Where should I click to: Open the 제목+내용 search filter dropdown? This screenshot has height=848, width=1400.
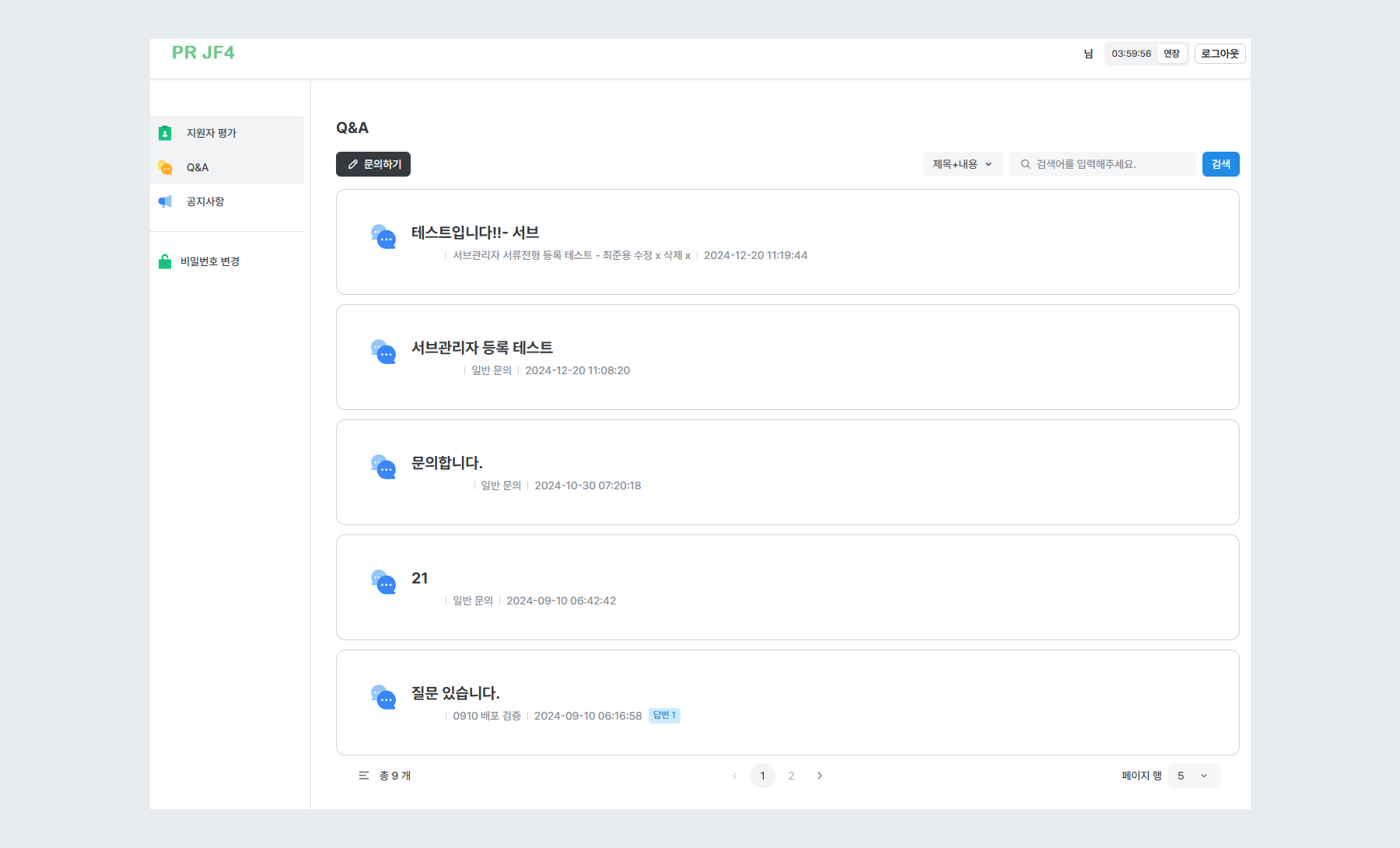point(962,164)
